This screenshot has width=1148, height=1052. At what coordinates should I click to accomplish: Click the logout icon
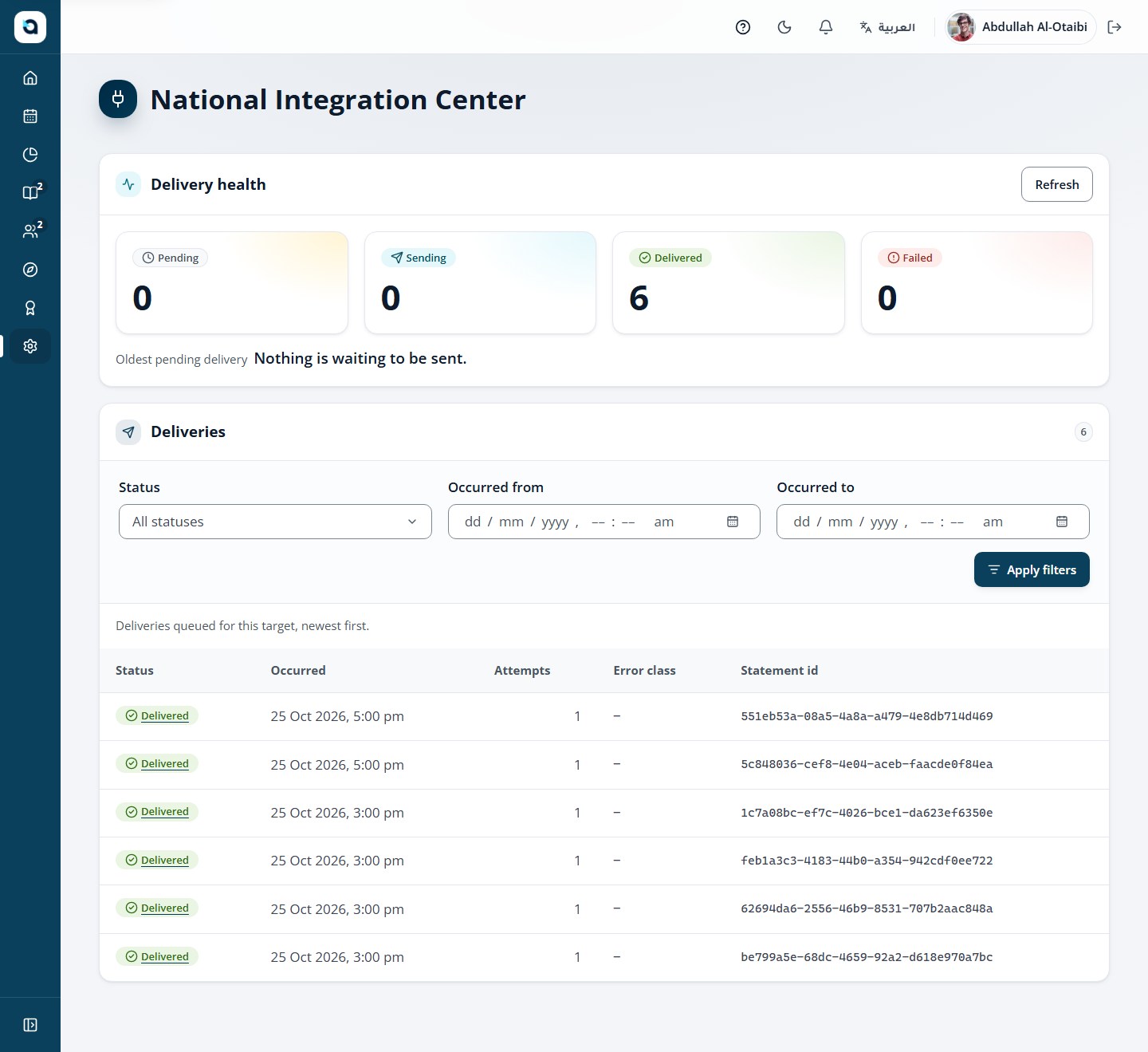1115,27
